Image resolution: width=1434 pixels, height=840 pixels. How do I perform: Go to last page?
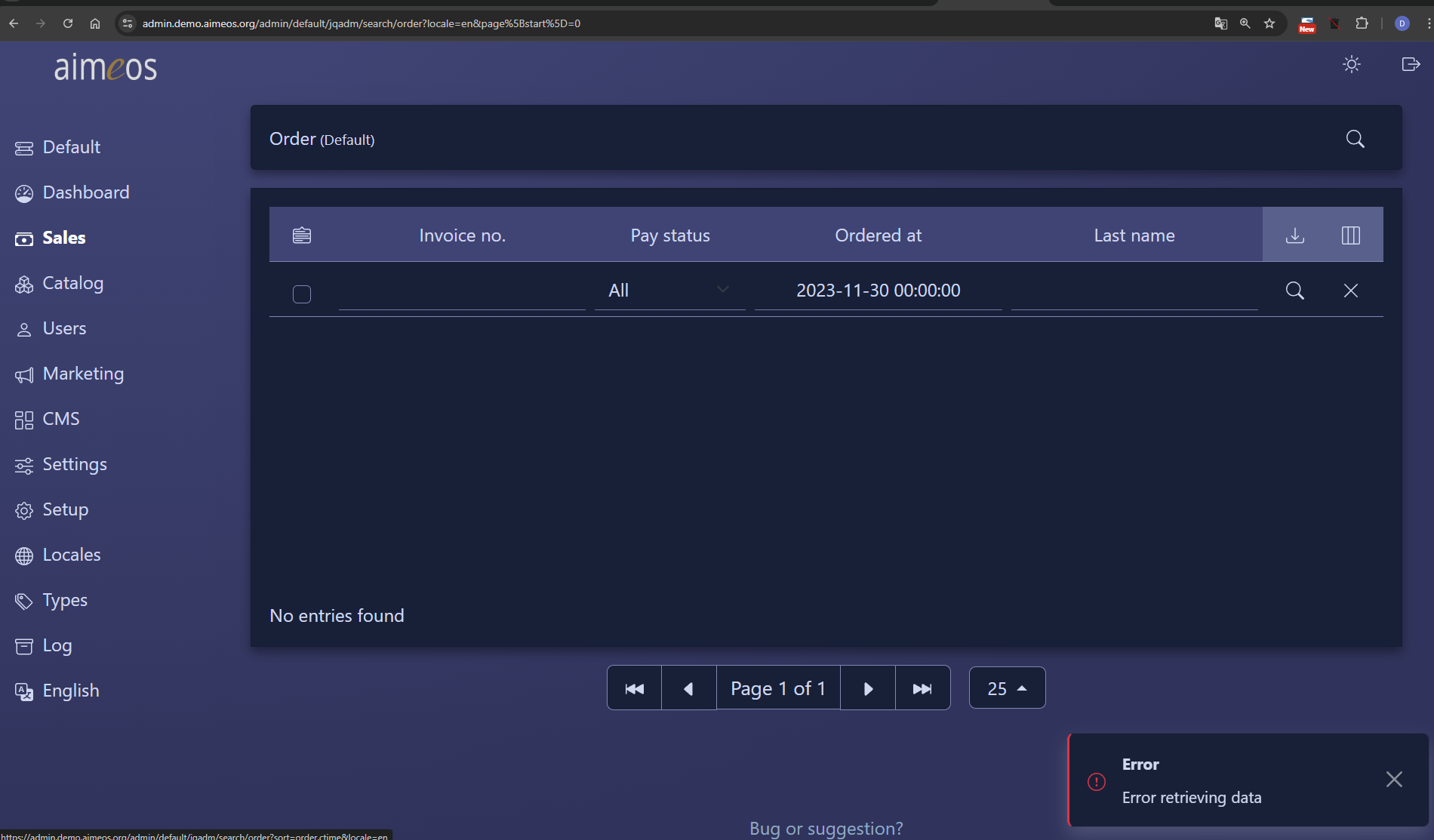922,688
